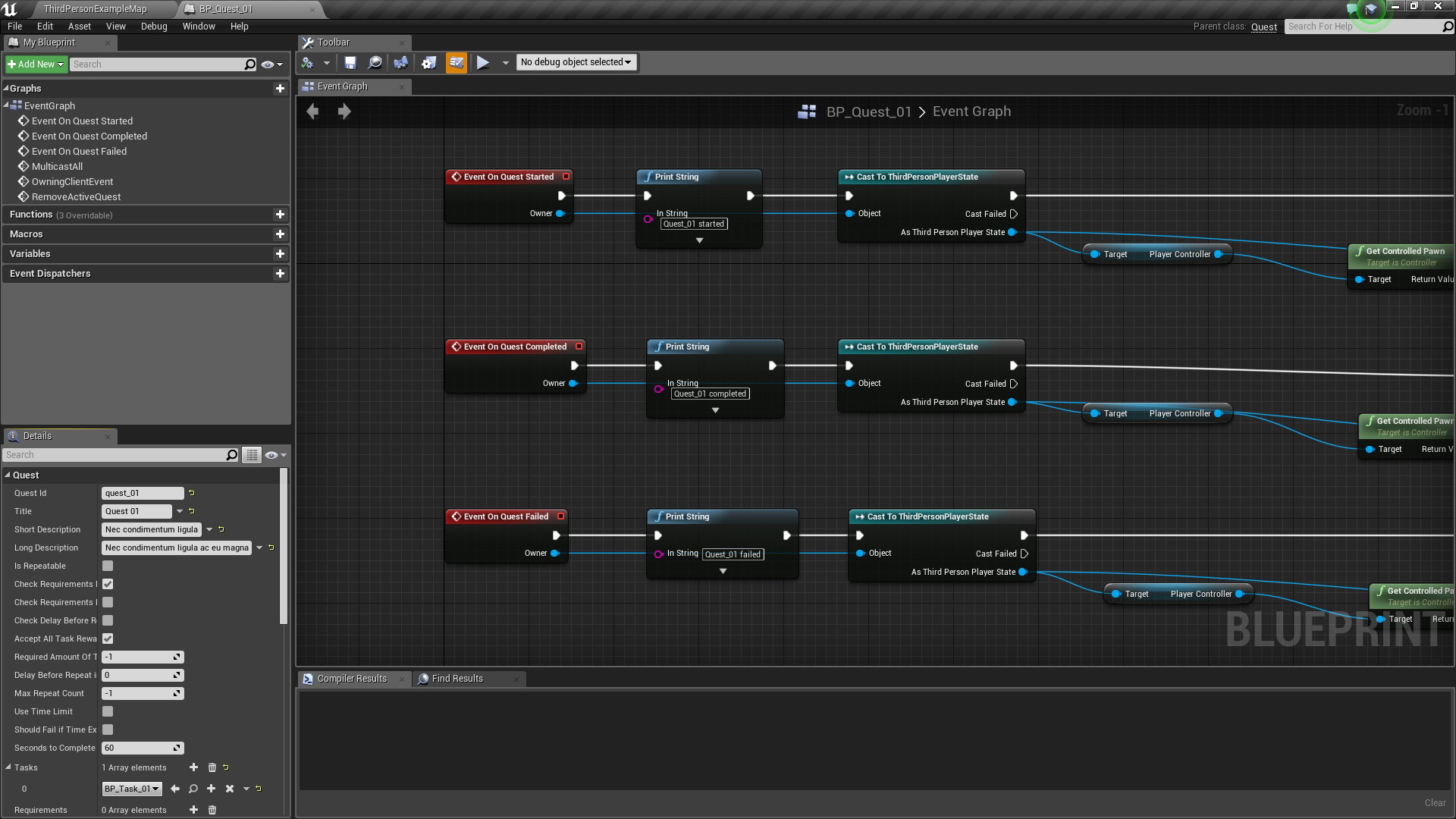Browse to BP_Task_01 in content browser

[x=193, y=789]
